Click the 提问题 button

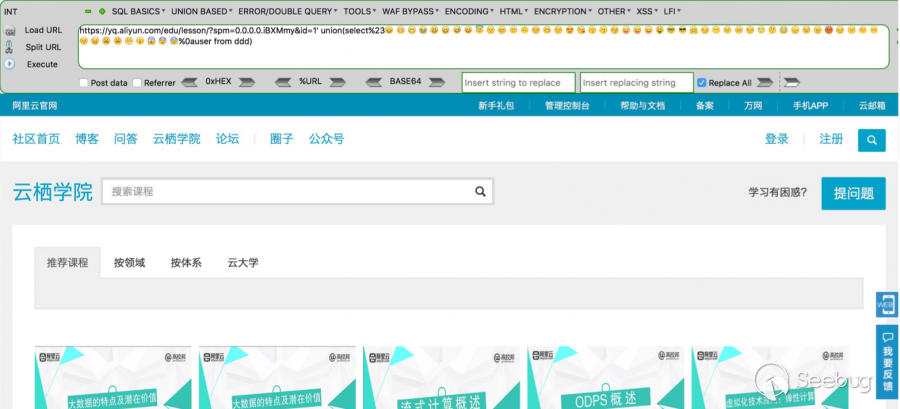(854, 193)
